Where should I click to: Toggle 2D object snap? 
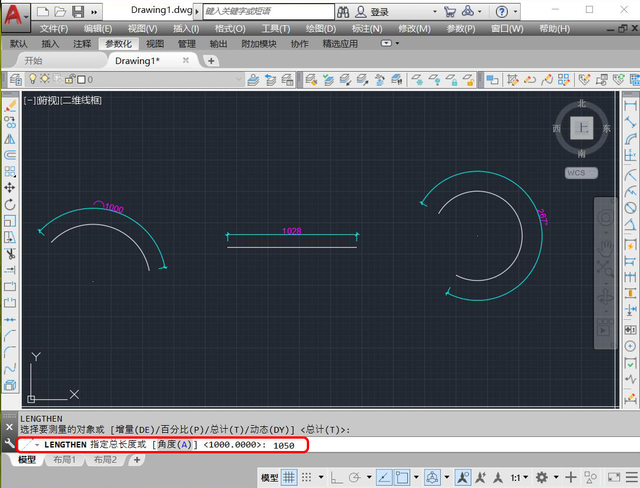(x=402, y=477)
